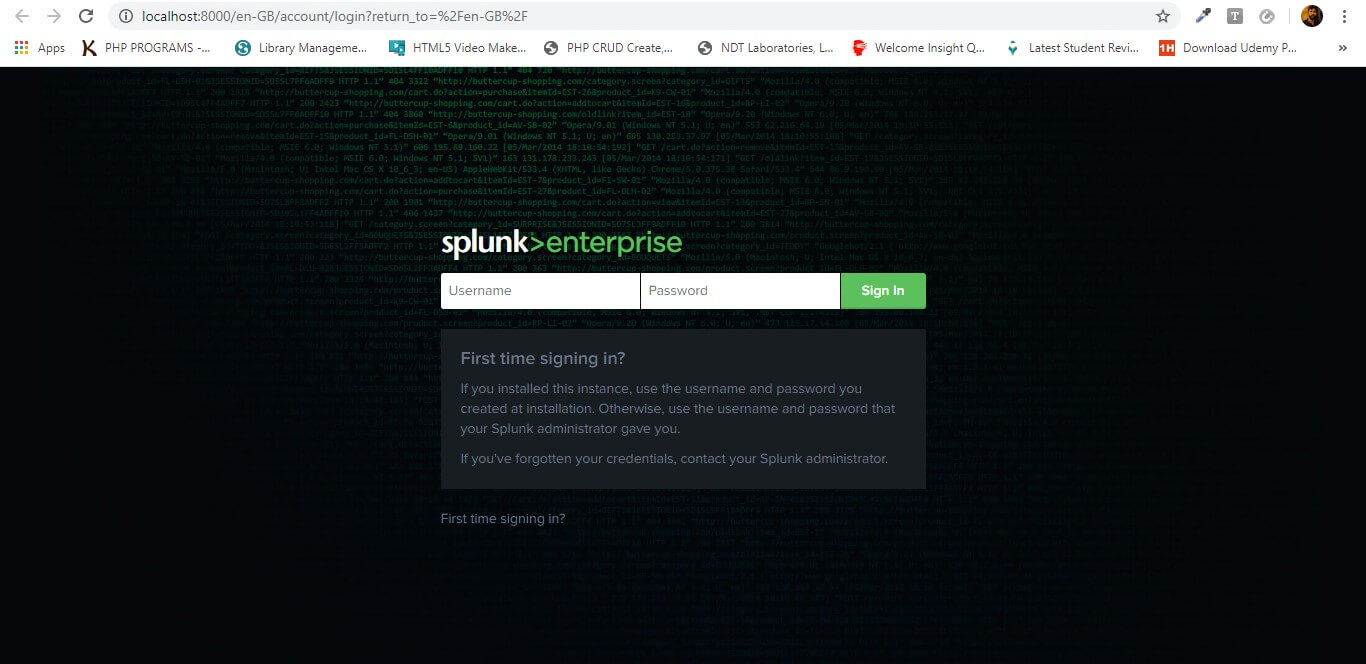The image size is (1366, 664).
Task: Reload the page with refresh icon
Action: 86,16
